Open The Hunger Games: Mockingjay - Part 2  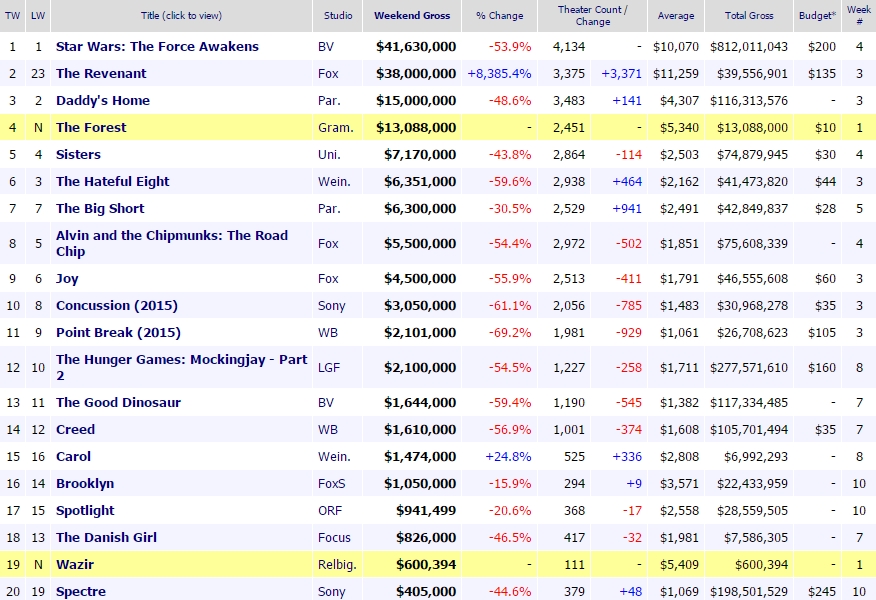(182, 367)
